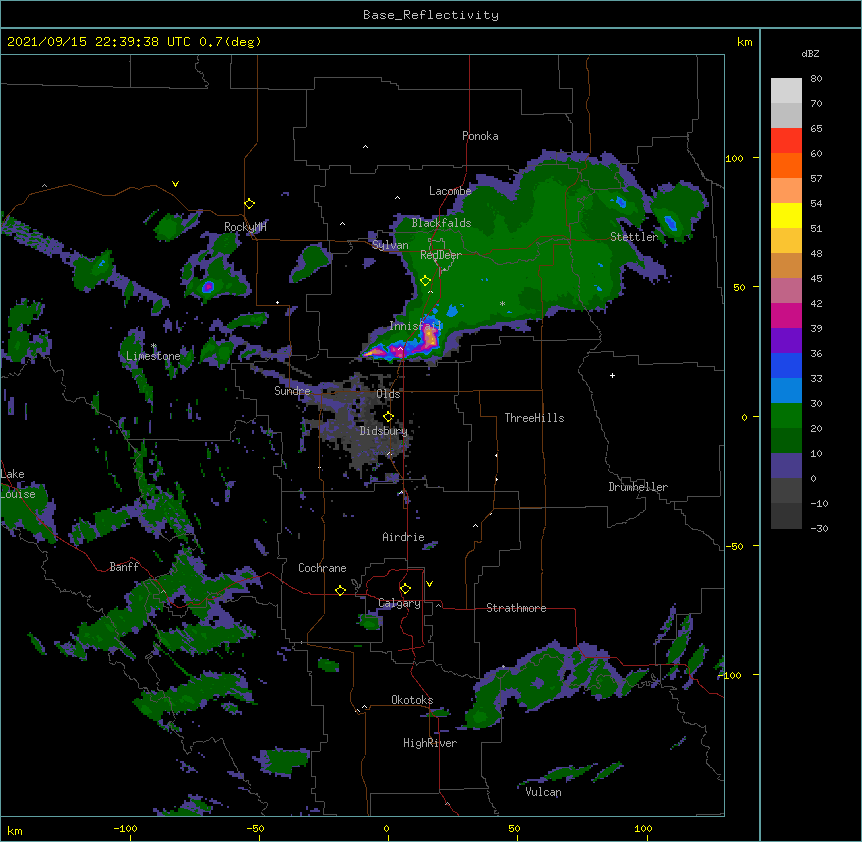Image resolution: width=862 pixels, height=842 pixels.
Task: Pick the magenta swatch between 42 and 39 dBZ
Action: [786, 315]
